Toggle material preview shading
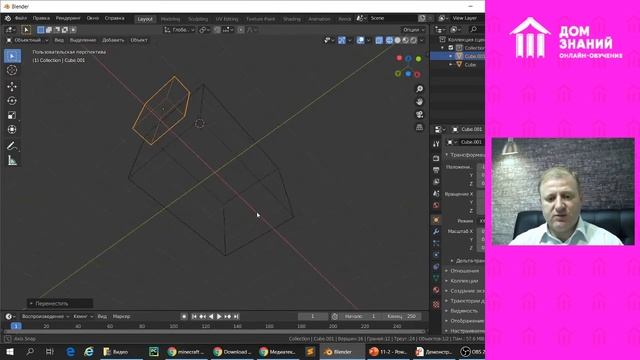Screen dimensions: 640x360 (x=405, y=40)
